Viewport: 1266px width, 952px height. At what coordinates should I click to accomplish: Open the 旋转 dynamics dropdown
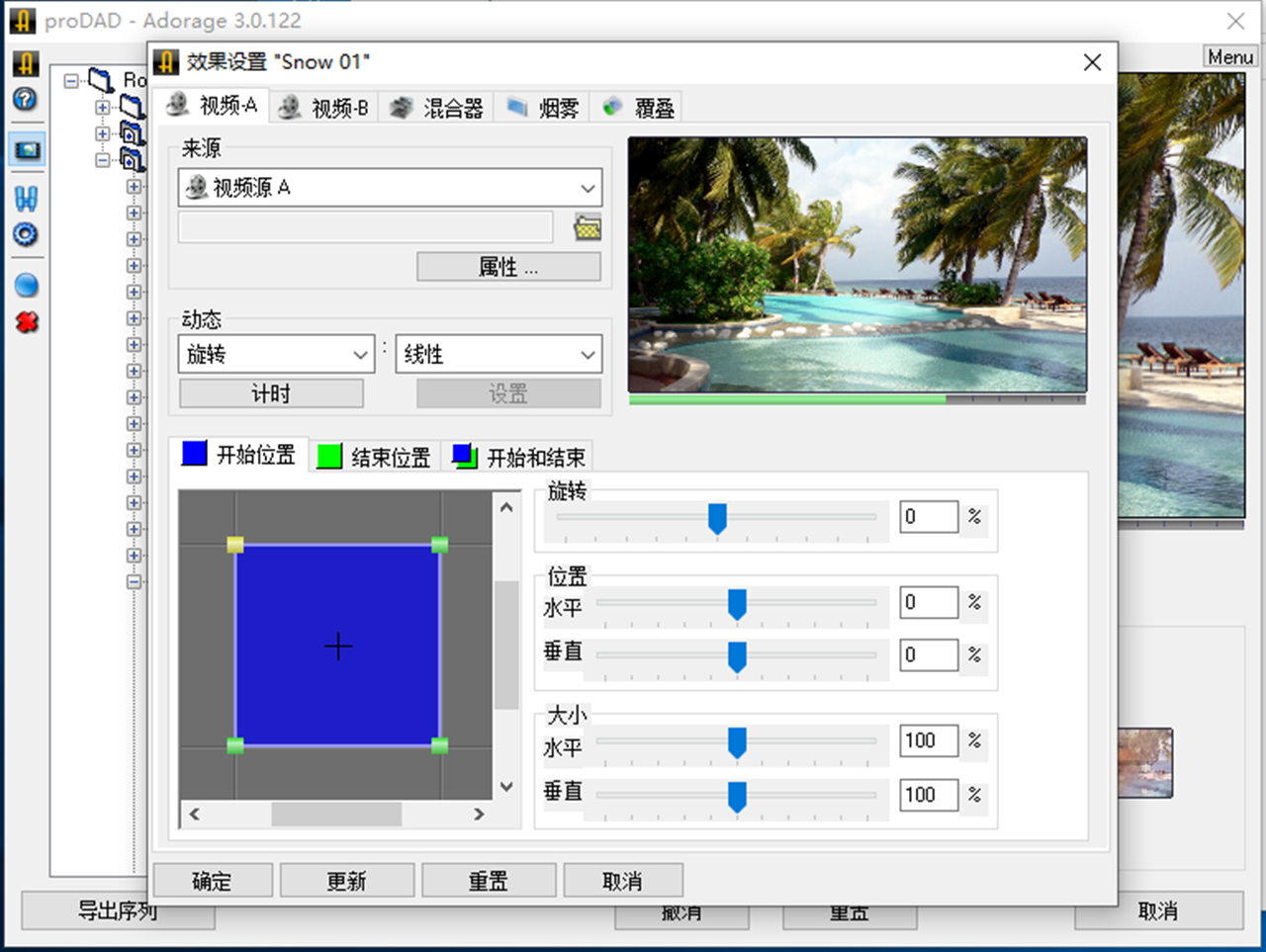pyautogui.click(x=275, y=353)
